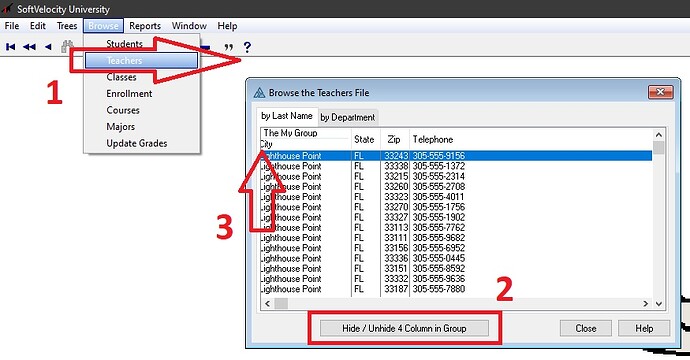Click the binoculars search icon
Screen dimensions: 690x360
tap(67, 46)
